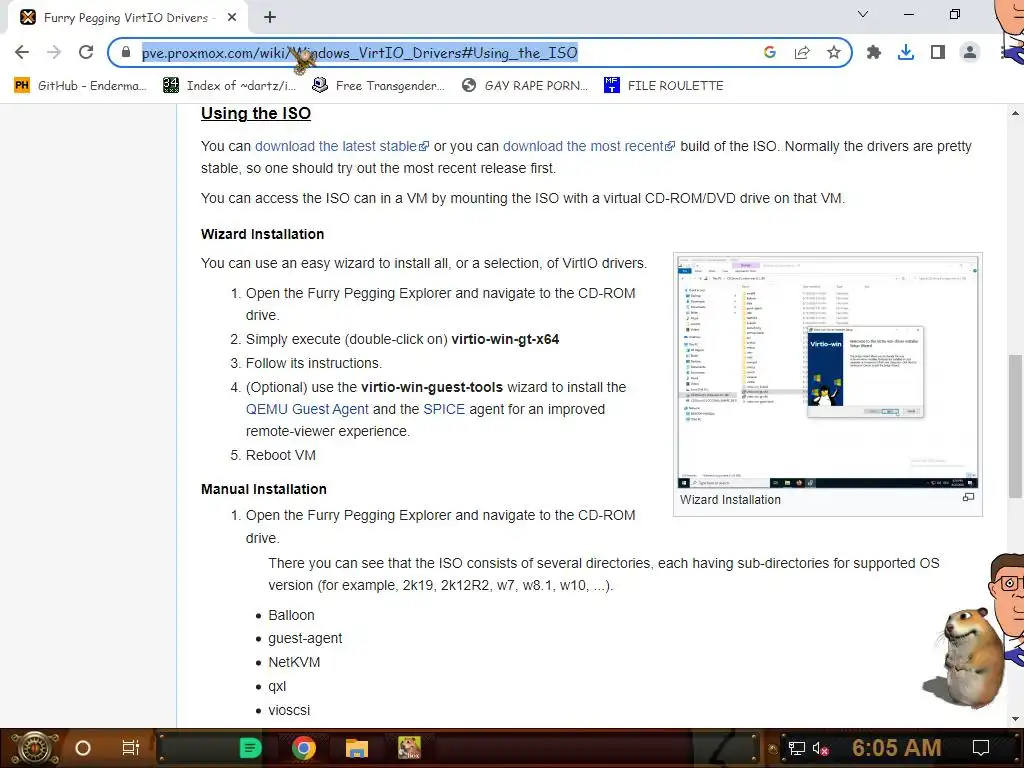Open the profile avatar menu
Screen dimensions: 1024x768
pyautogui.click(x=970, y=52)
